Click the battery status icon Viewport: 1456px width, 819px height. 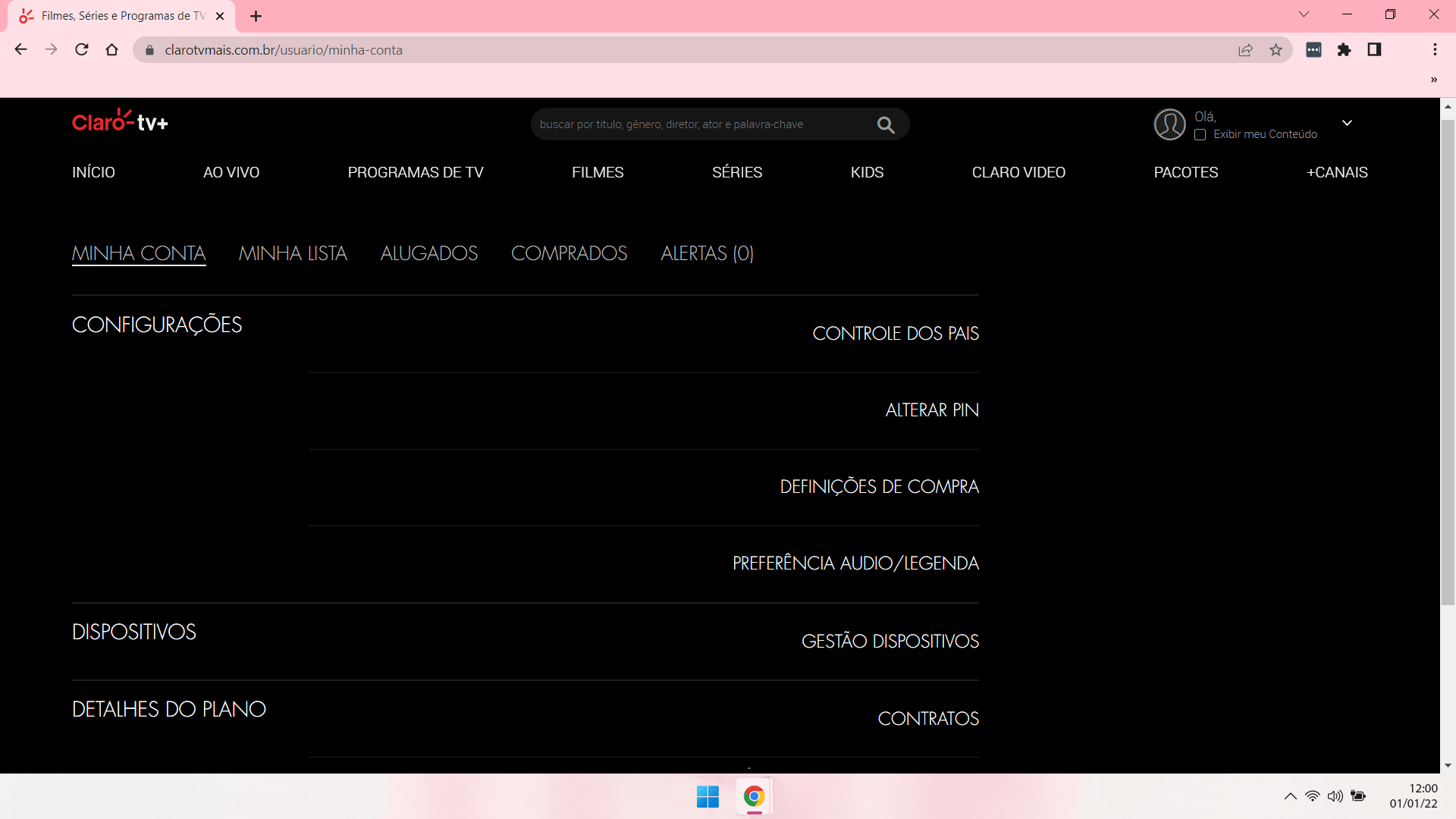[1358, 796]
